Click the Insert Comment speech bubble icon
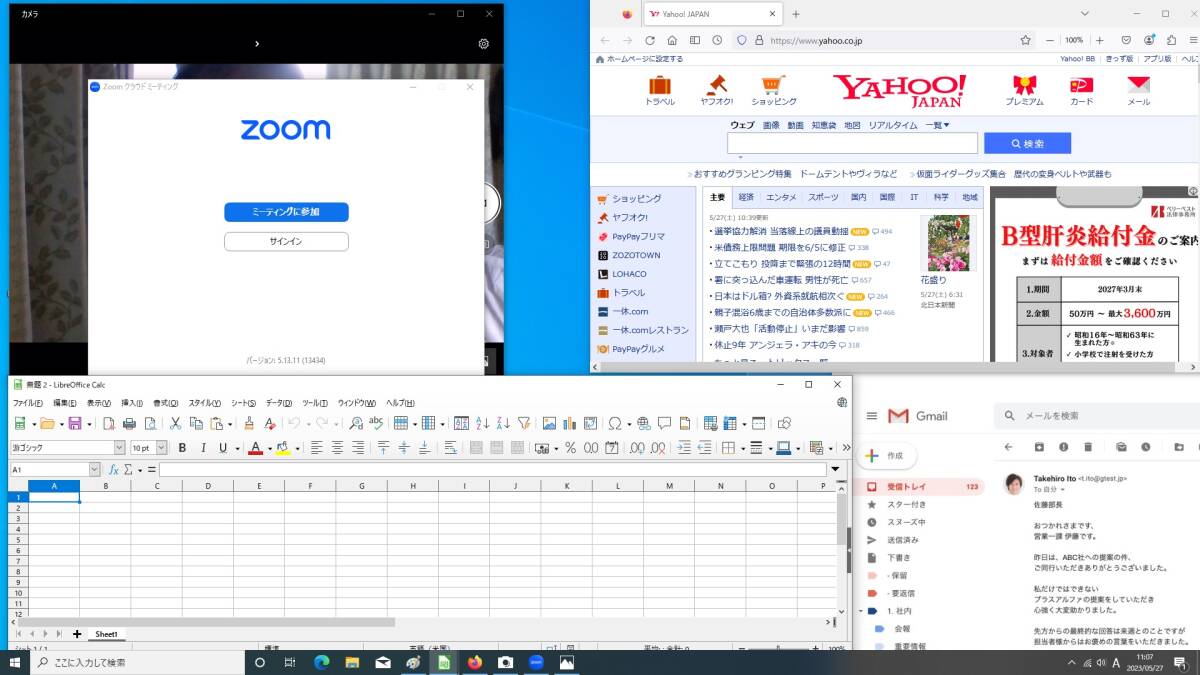Image resolution: width=1200 pixels, height=675 pixels. 664,424
